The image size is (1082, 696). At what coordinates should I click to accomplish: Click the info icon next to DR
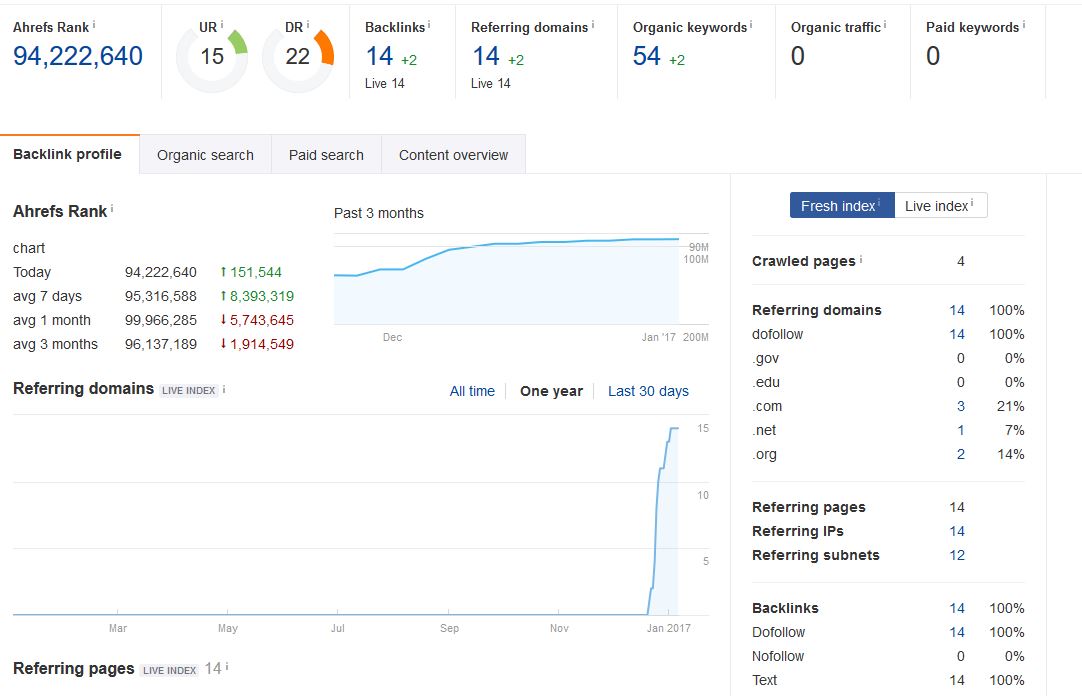308,25
